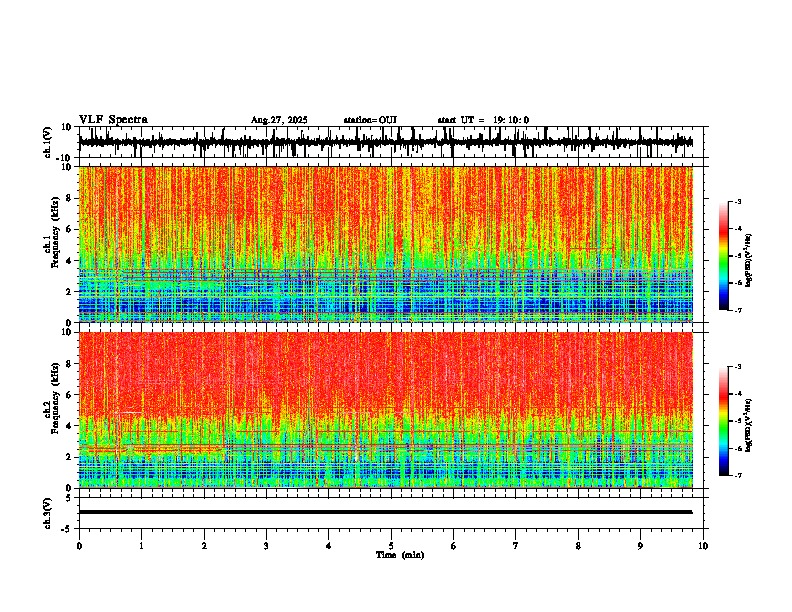Screen dimensions: 792x612
Task: Click the ch.2 spectrogram panel
Action: click(385, 410)
